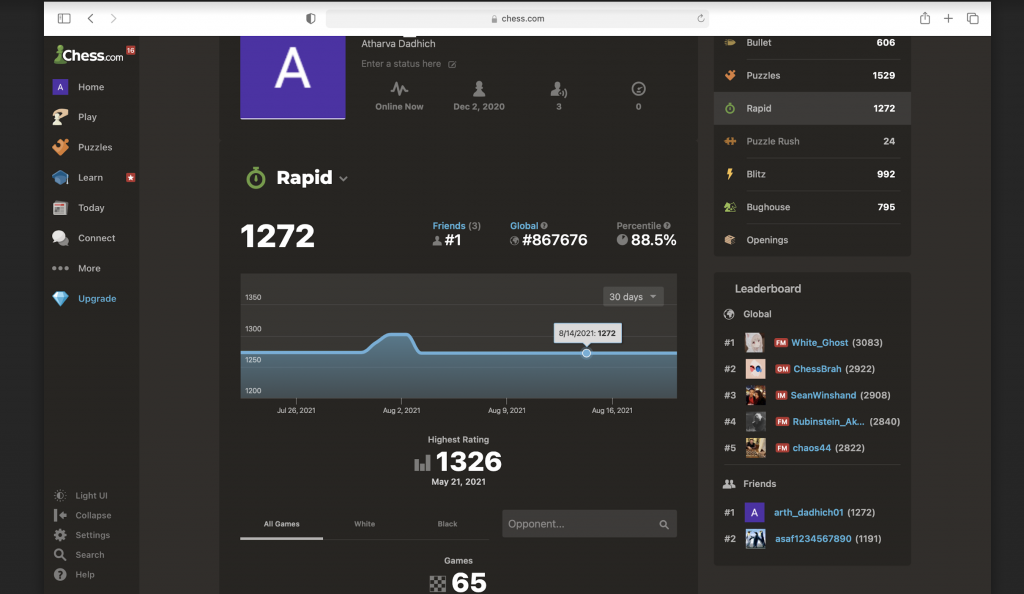The width and height of the screenshot is (1024, 594).
Task: Click the Online Now activity icon
Action: [399, 88]
